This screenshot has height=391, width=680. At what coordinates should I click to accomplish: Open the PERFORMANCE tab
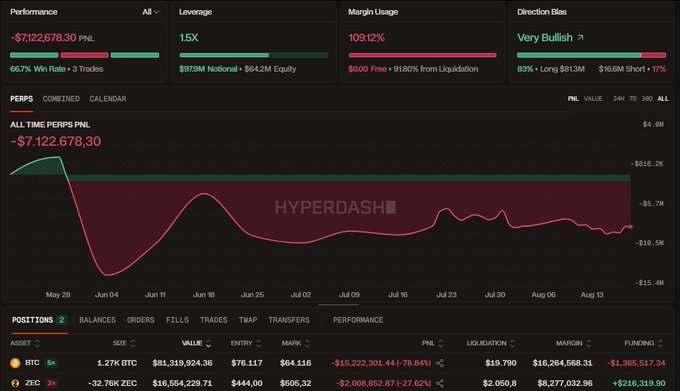click(x=358, y=320)
